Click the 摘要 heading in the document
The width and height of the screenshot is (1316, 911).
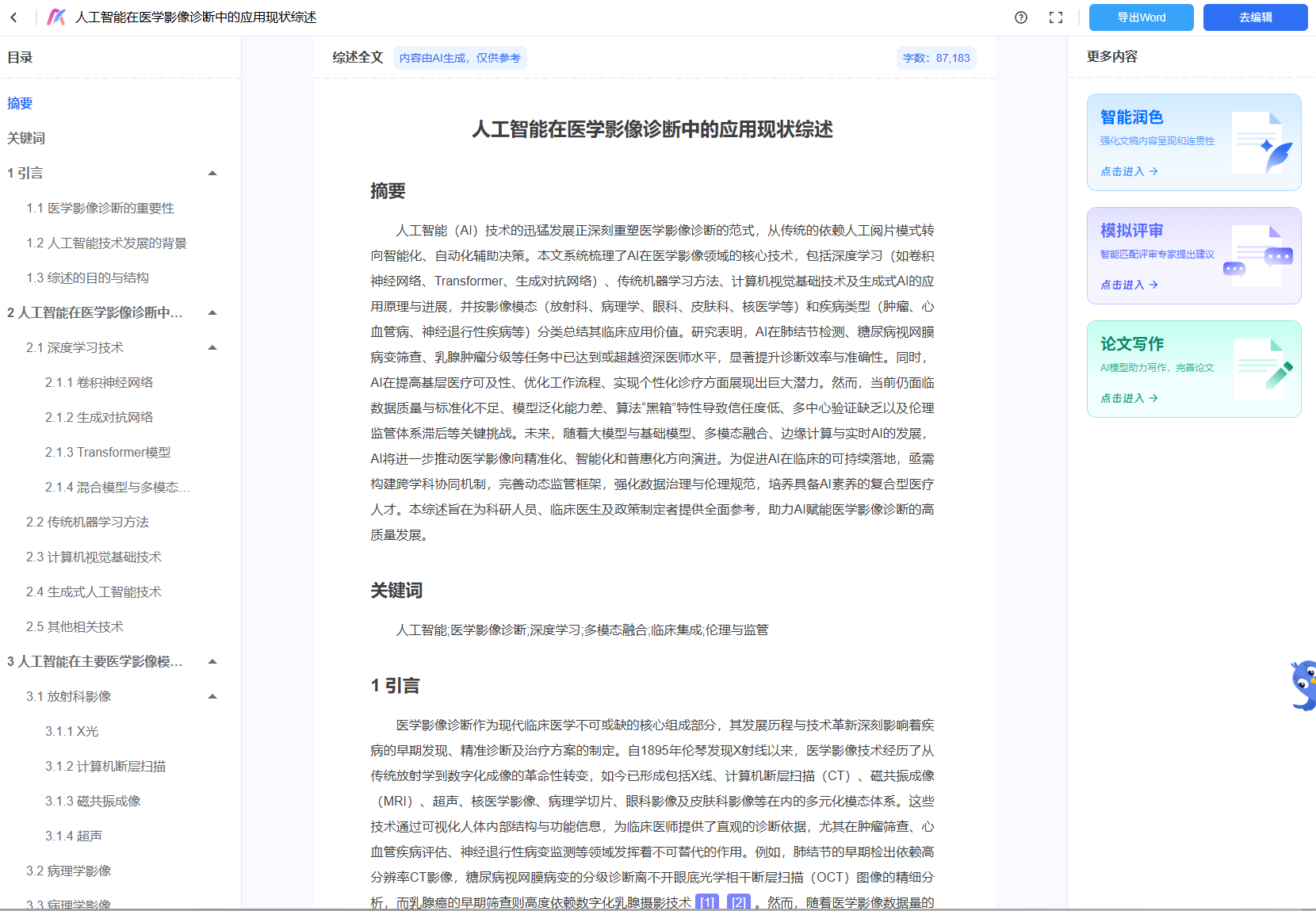388,191
